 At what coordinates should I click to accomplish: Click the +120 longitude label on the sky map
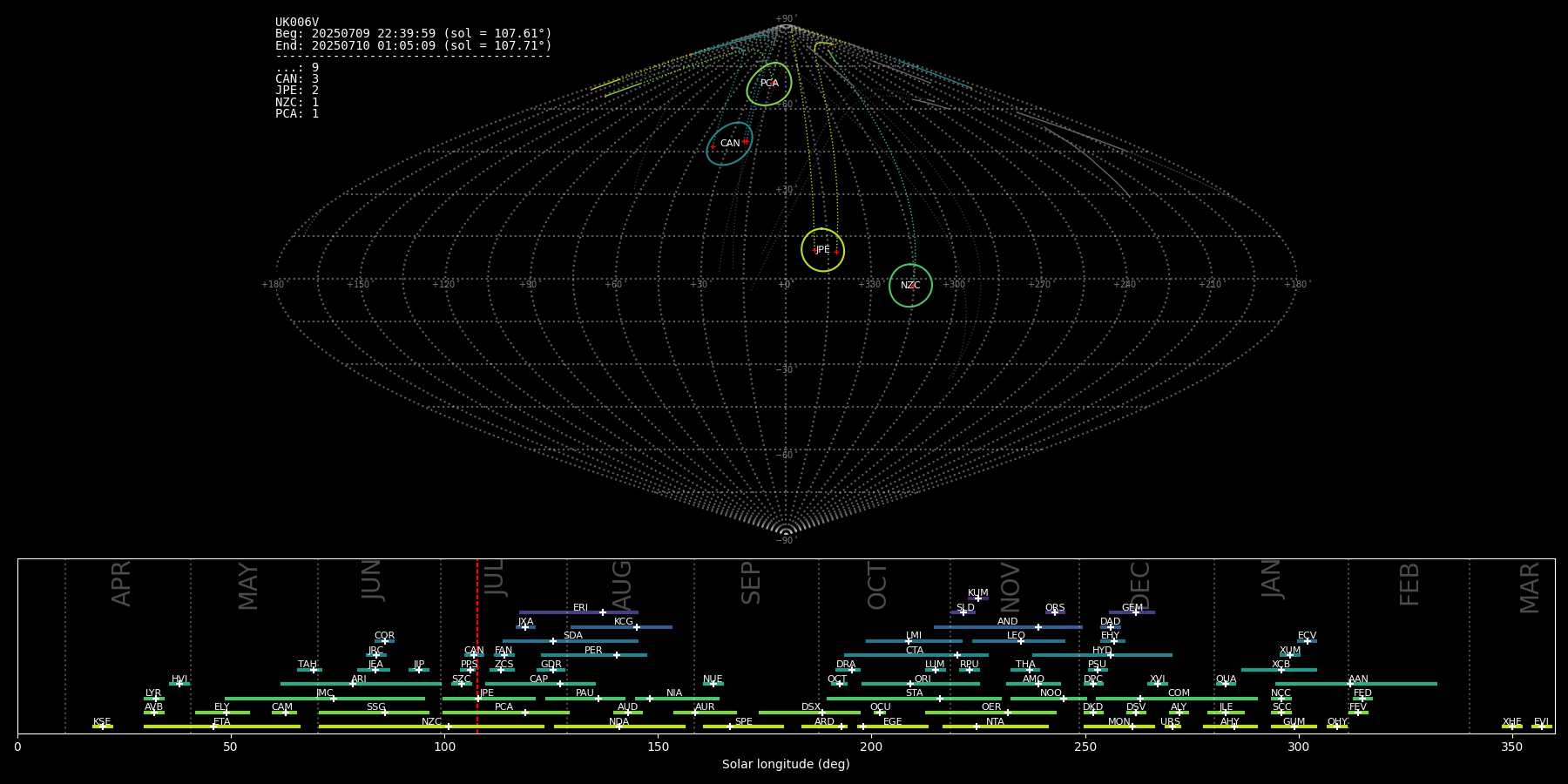443,285
